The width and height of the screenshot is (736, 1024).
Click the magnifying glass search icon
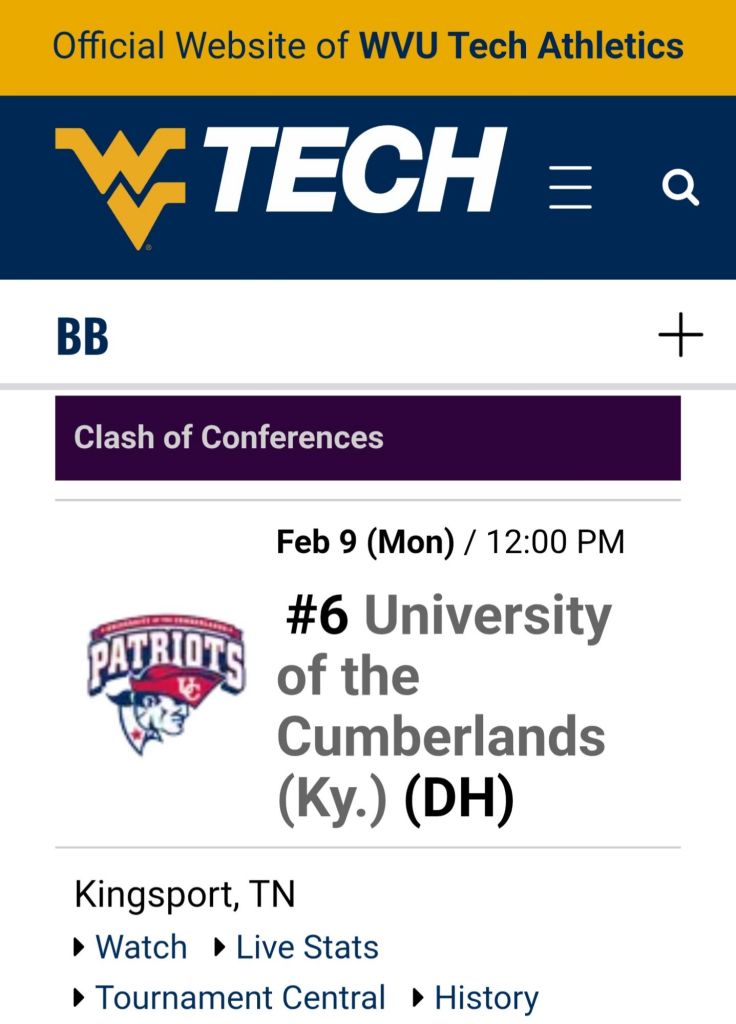[680, 187]
